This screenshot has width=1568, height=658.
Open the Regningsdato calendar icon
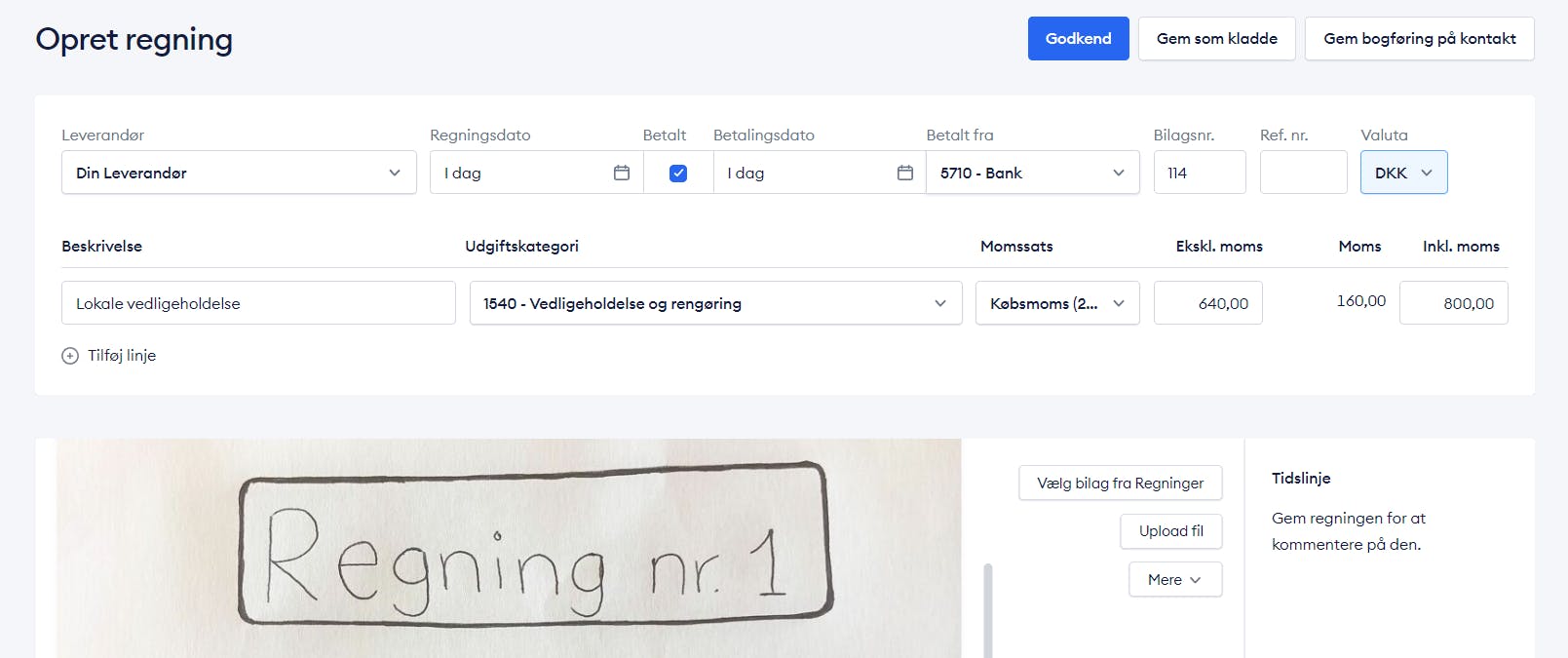click(622, 173)
